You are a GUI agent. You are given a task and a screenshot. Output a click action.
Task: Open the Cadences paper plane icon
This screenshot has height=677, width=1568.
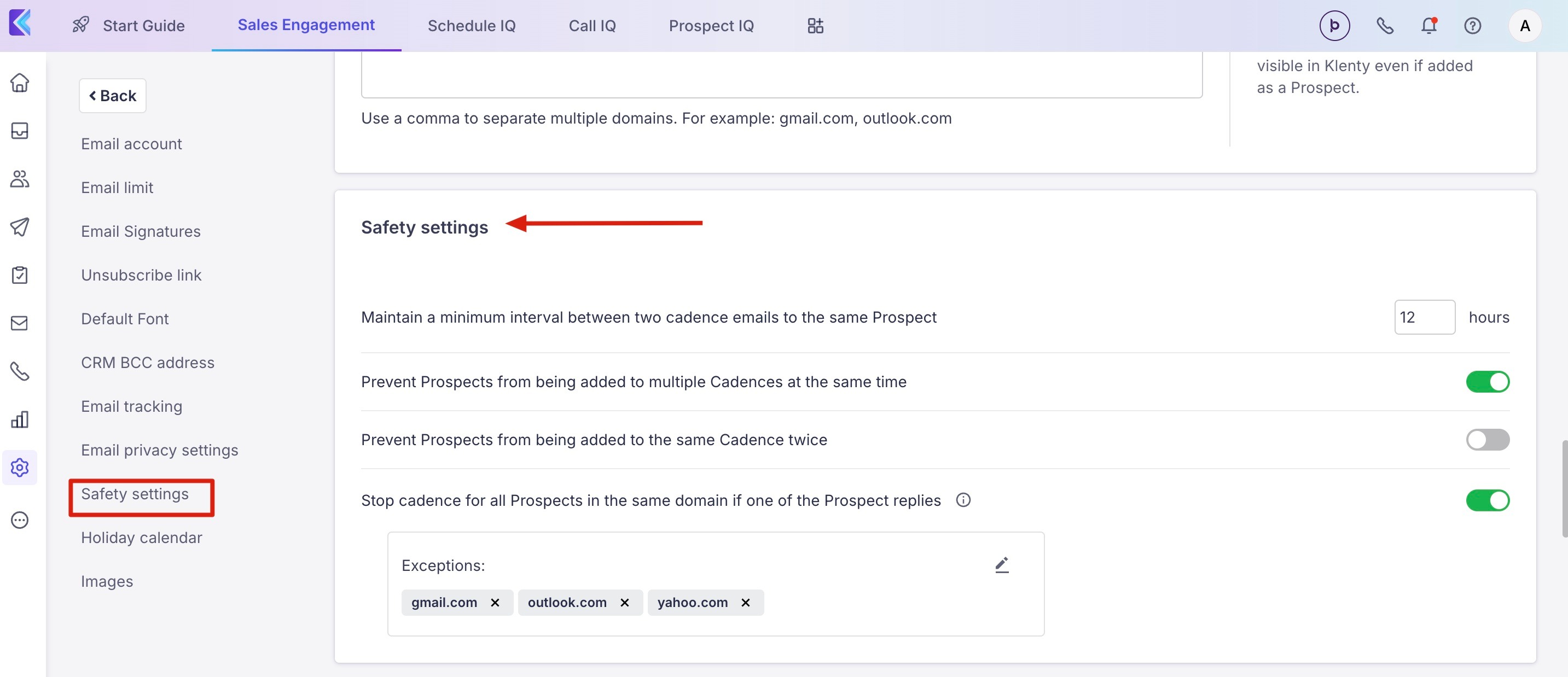pyautogui.click(x=20, y=227)
